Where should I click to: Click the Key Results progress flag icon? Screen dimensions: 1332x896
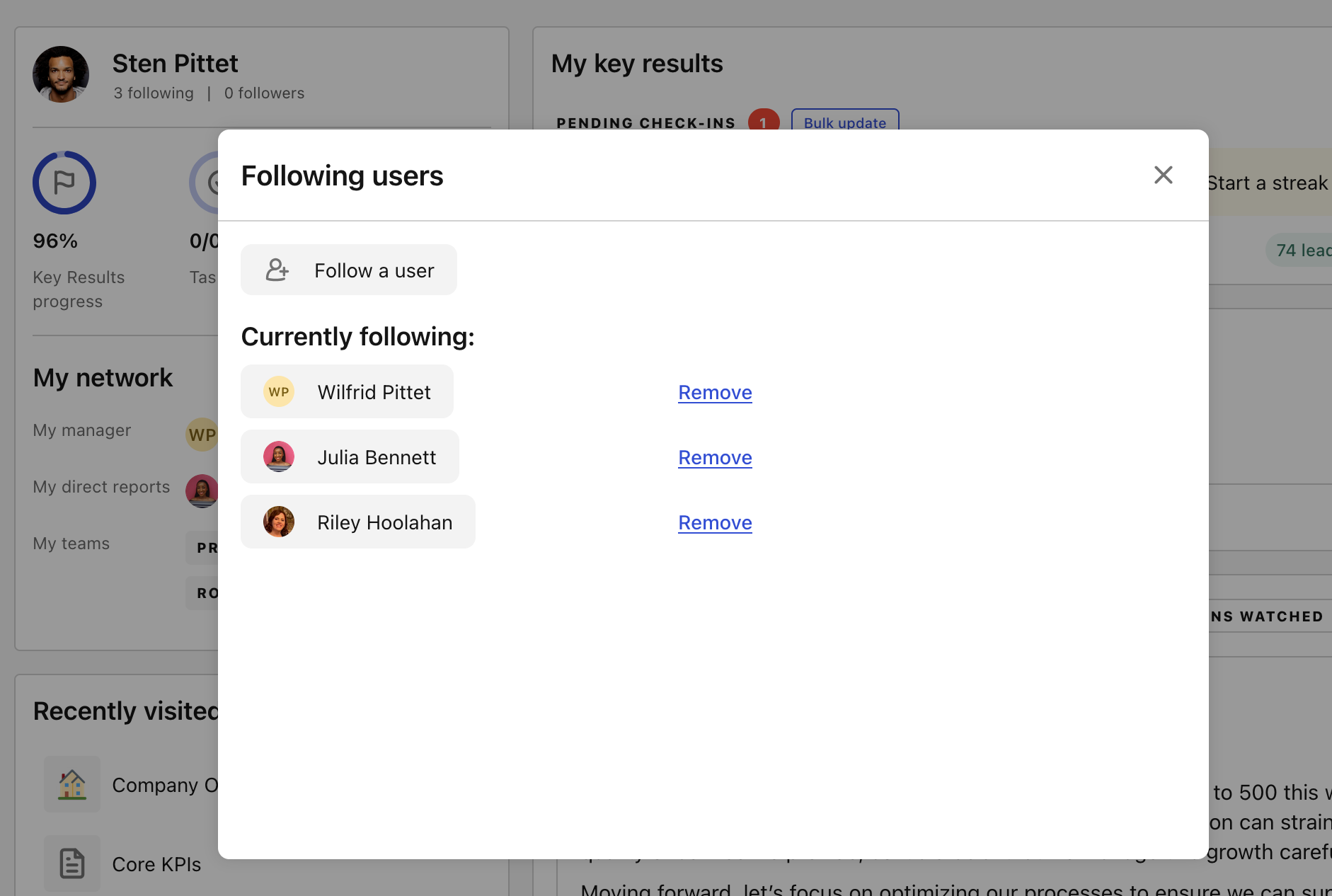pyautogui.click(x=64, y=183)
